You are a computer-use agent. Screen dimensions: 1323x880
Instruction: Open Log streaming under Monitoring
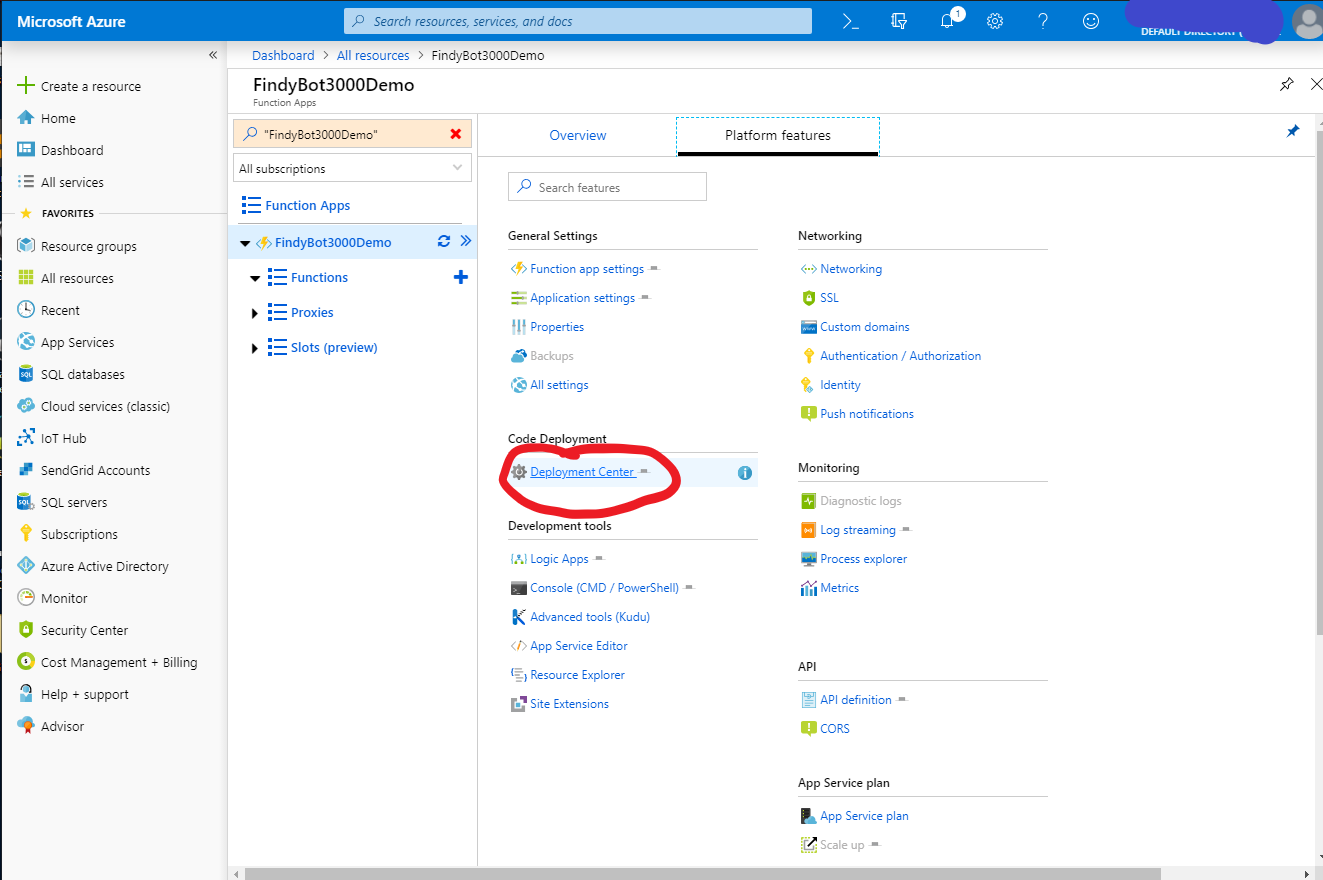[x=858, y=530]
